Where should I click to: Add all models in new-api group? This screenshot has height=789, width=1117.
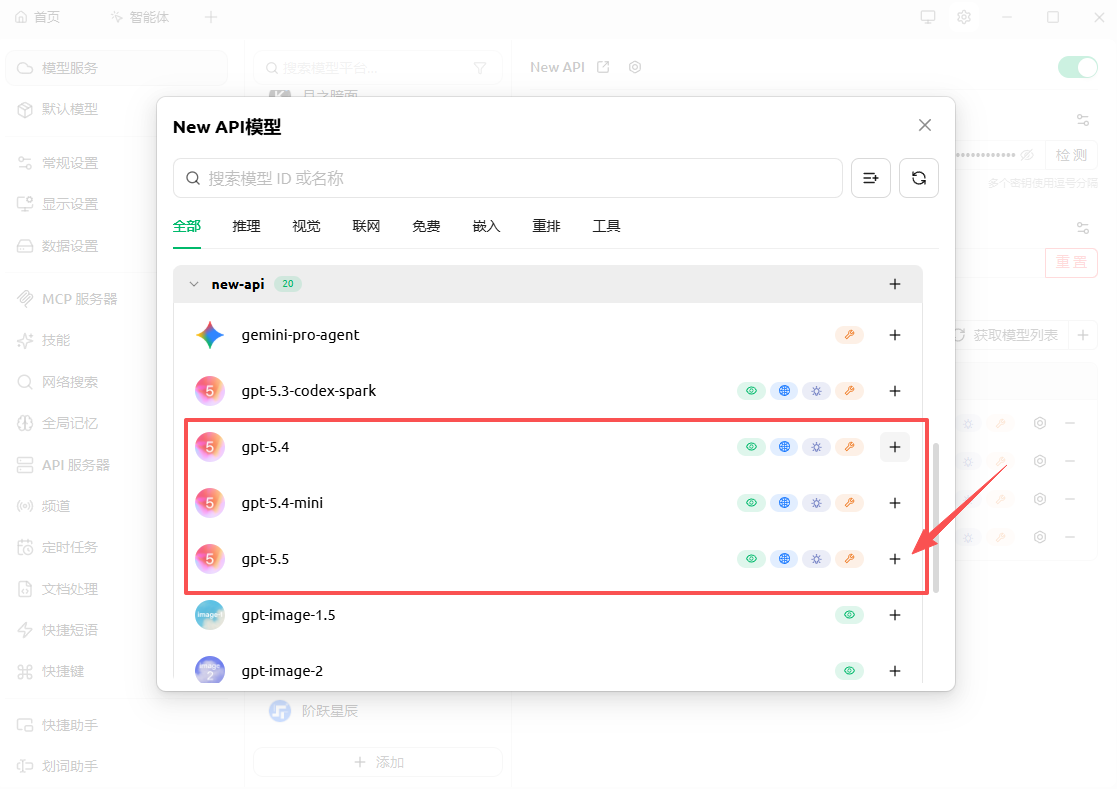[x=895, y=284]
